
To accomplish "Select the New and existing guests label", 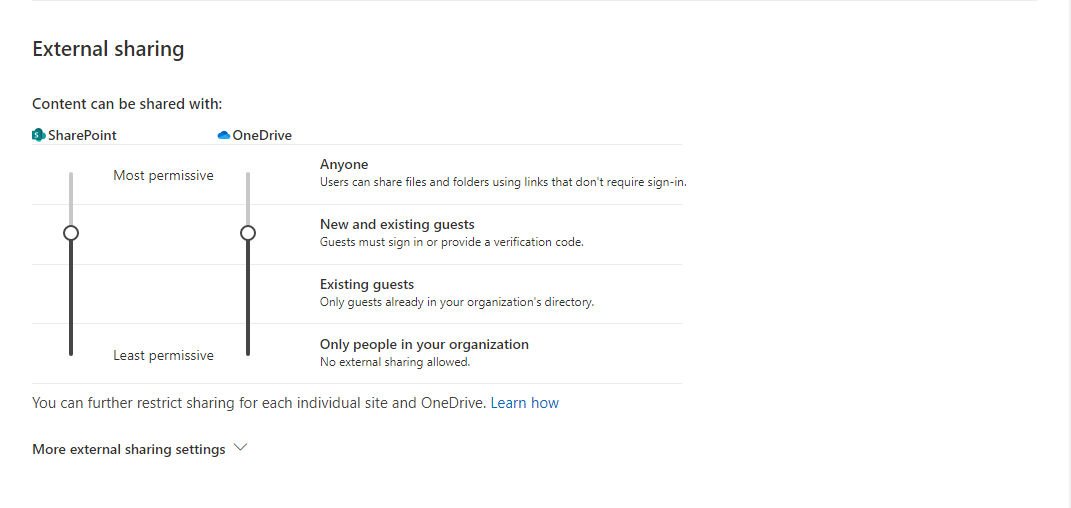I will click(398, 225).
